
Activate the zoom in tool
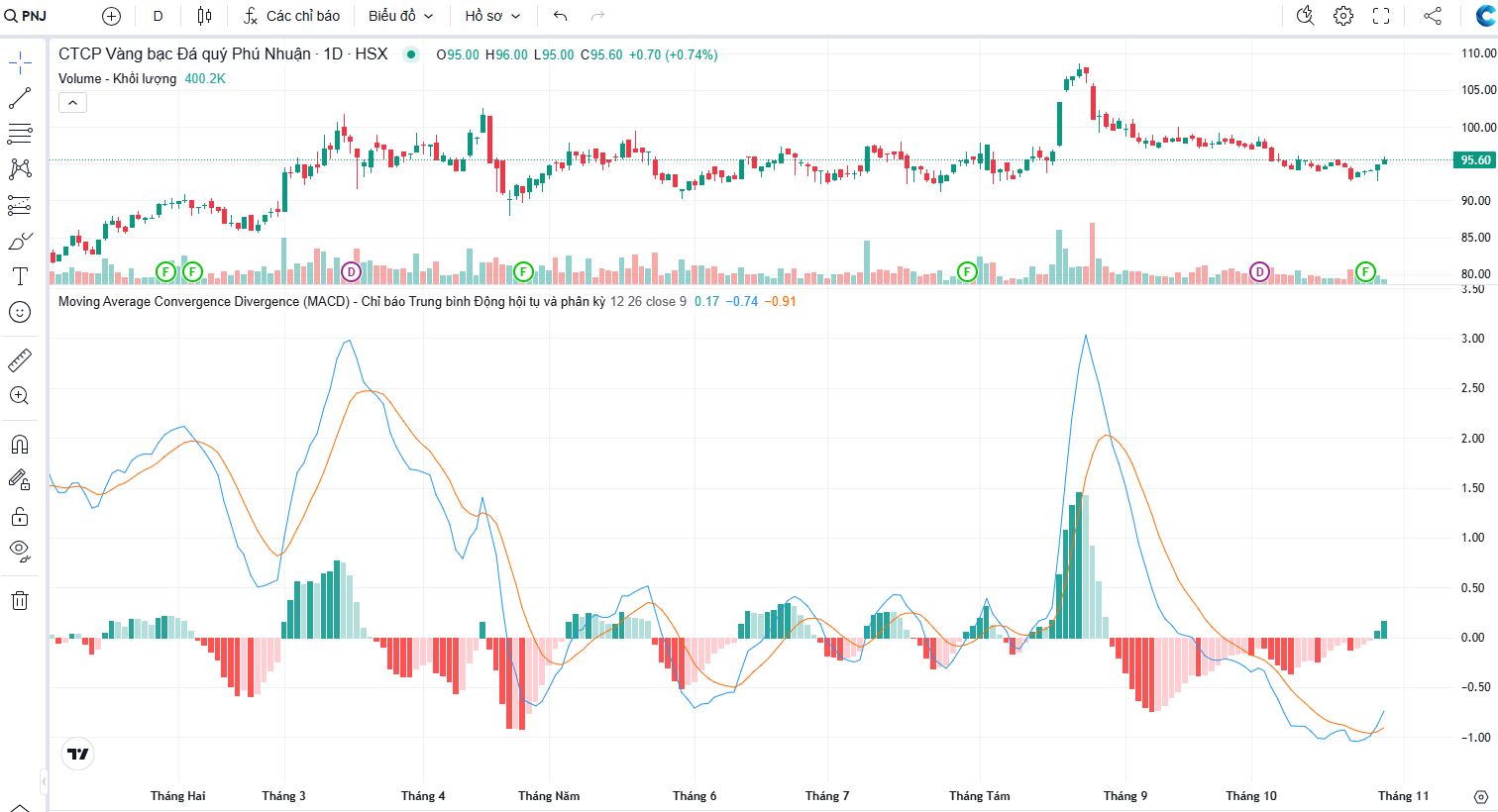coord(20,395)
